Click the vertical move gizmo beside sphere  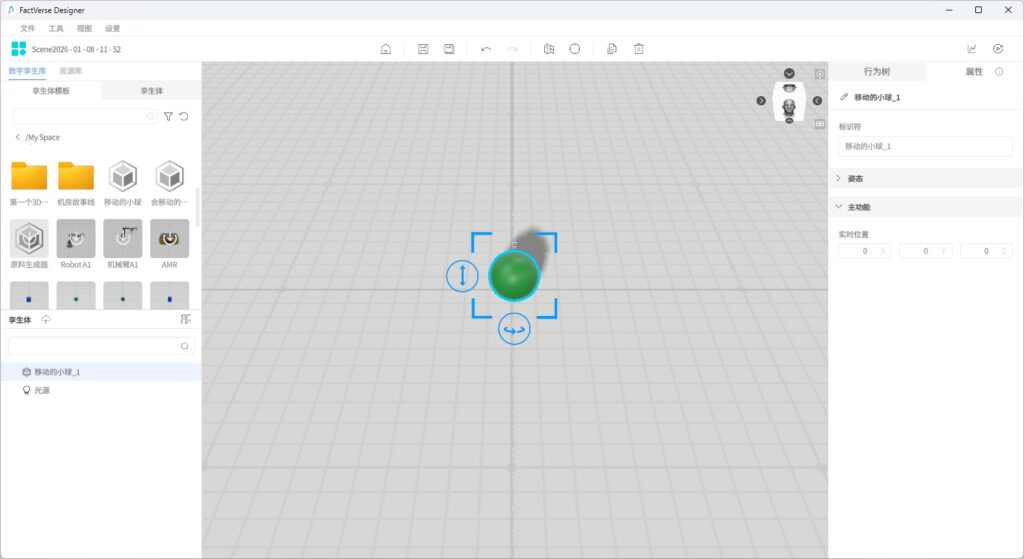[462, 276]
